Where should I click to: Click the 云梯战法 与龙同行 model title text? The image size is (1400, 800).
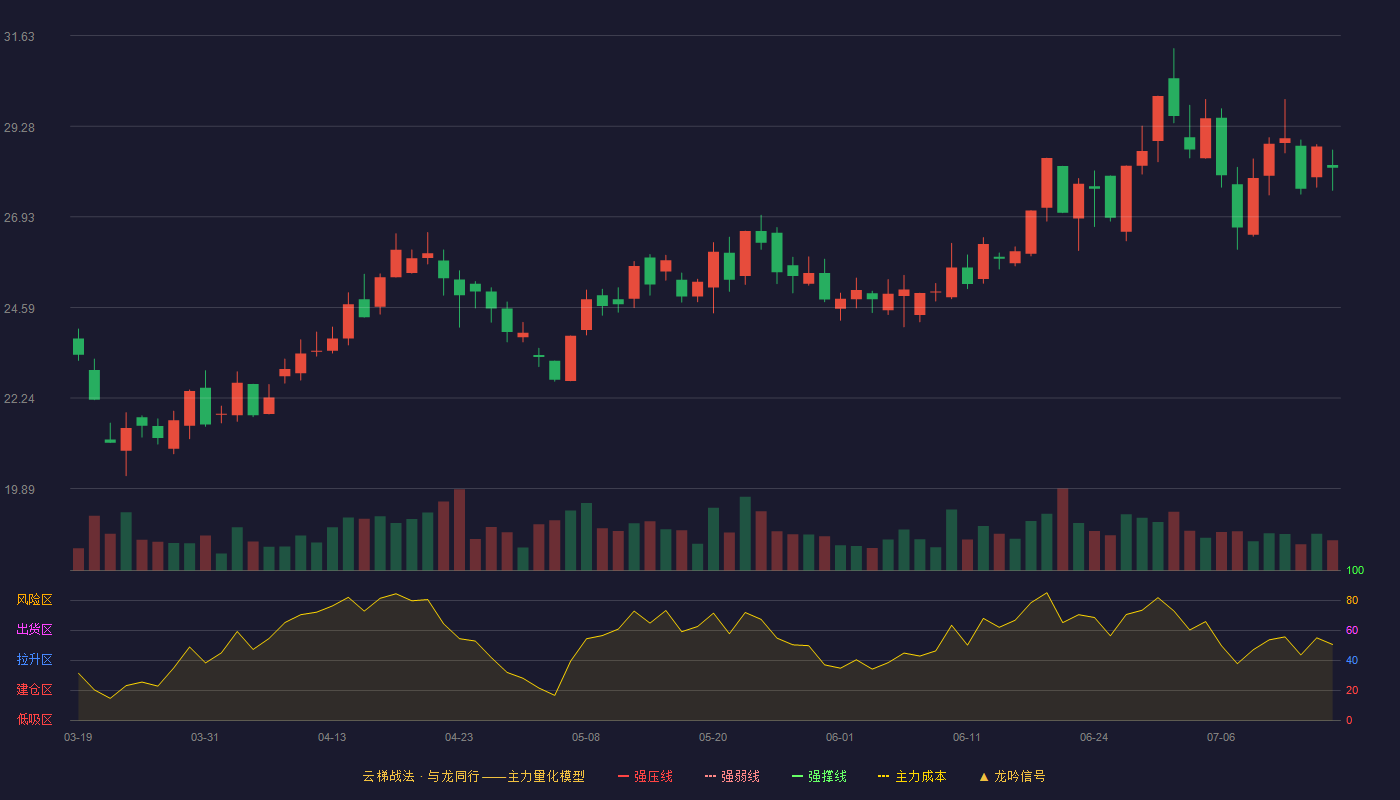point(473,776)
